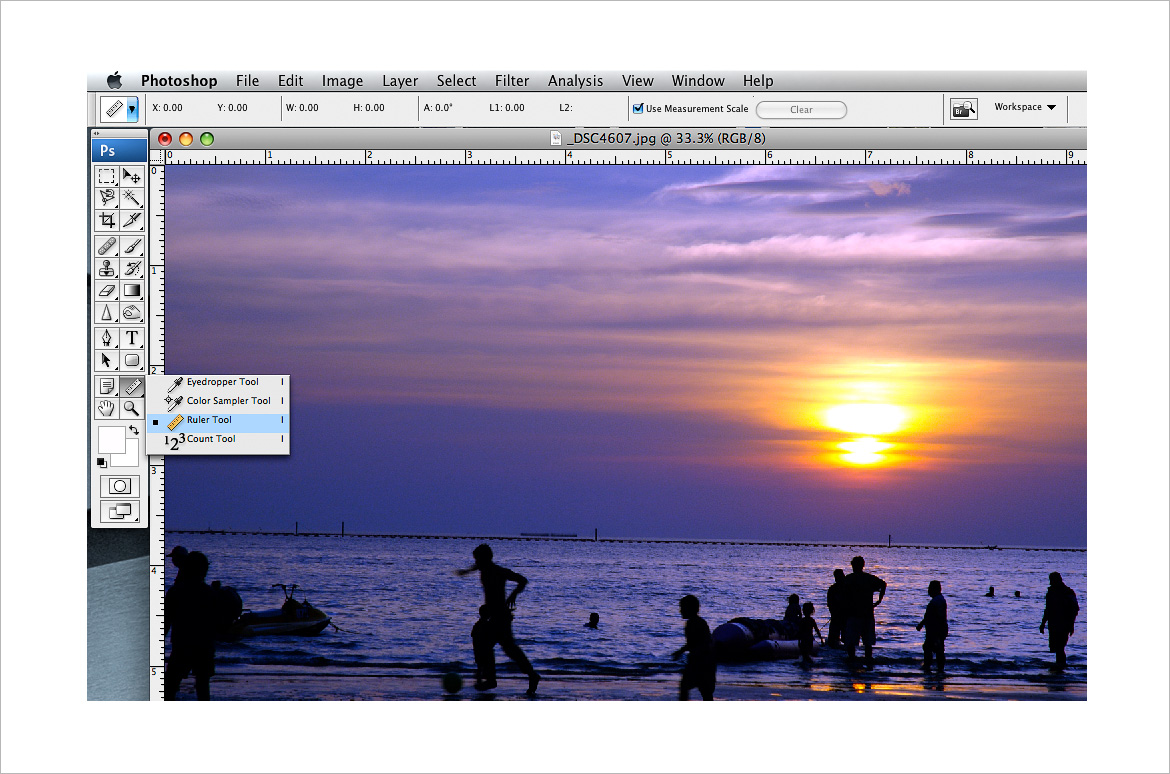Open the Ruler tool preset picker

tap(132, 109)
